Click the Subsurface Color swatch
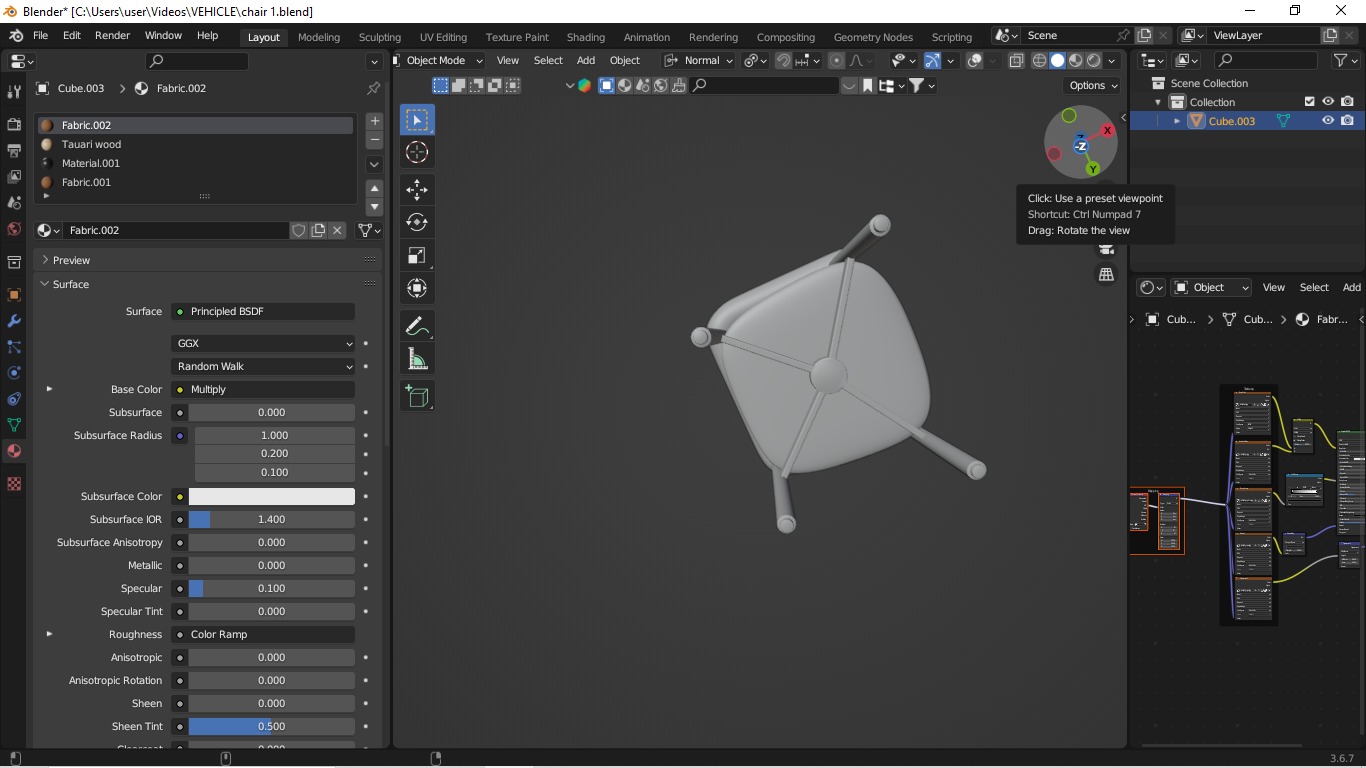 tap(272, 496)
